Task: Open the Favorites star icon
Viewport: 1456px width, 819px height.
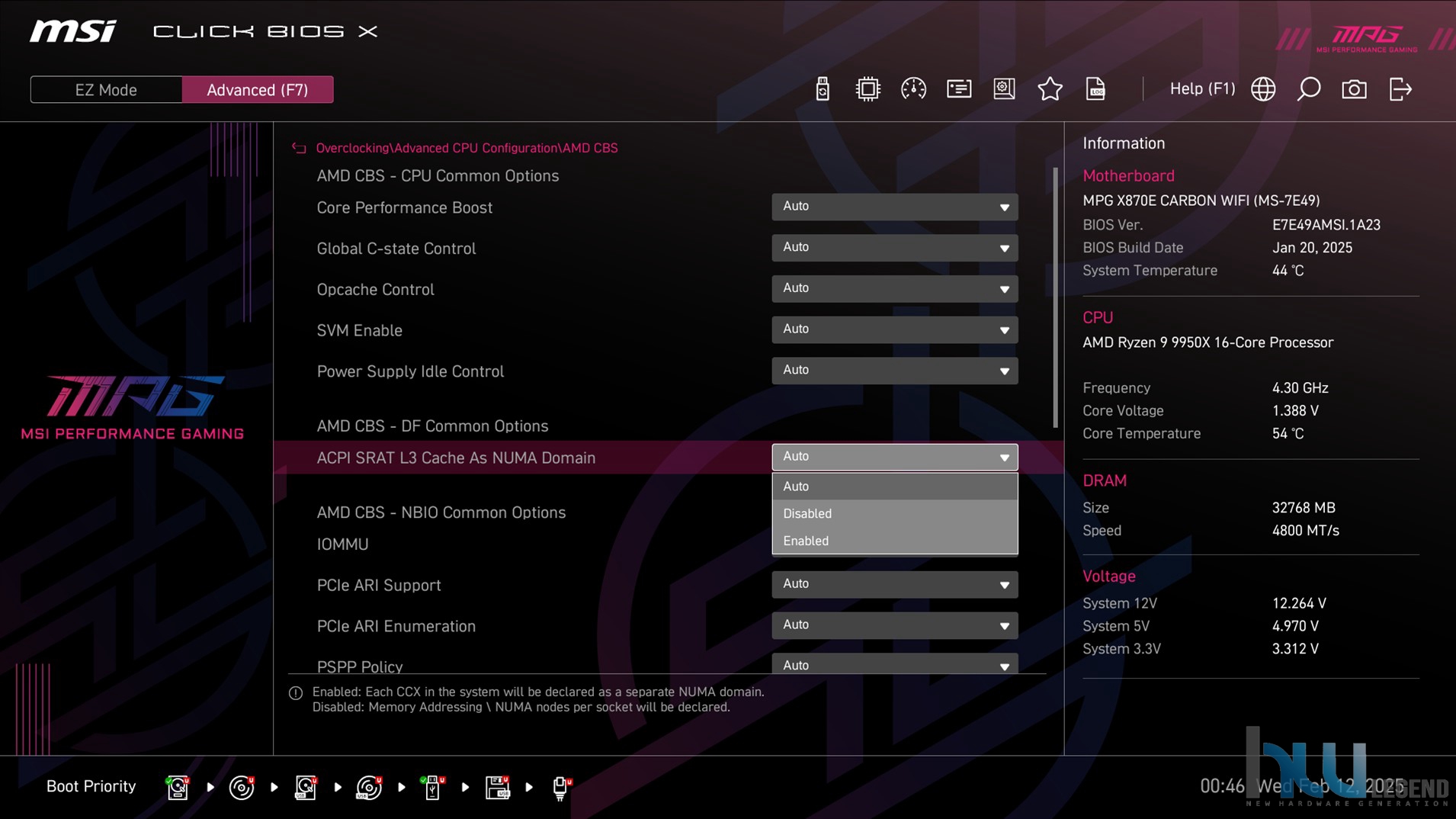Action: click(1050, 89)
